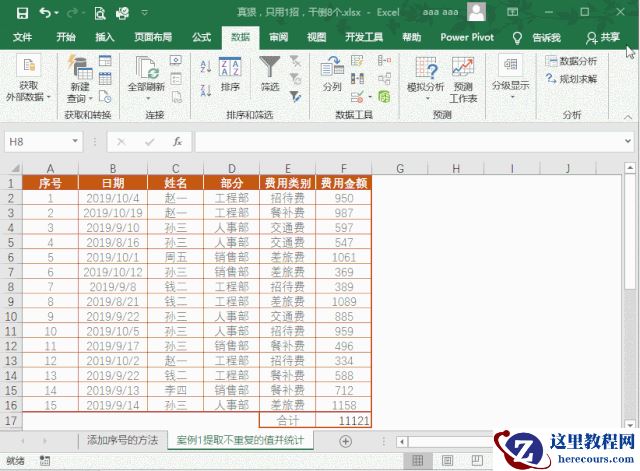Click the Remove Duplicates icon
Screen dimensions: 640x471
pyautogui.click(x=357, y=78)
